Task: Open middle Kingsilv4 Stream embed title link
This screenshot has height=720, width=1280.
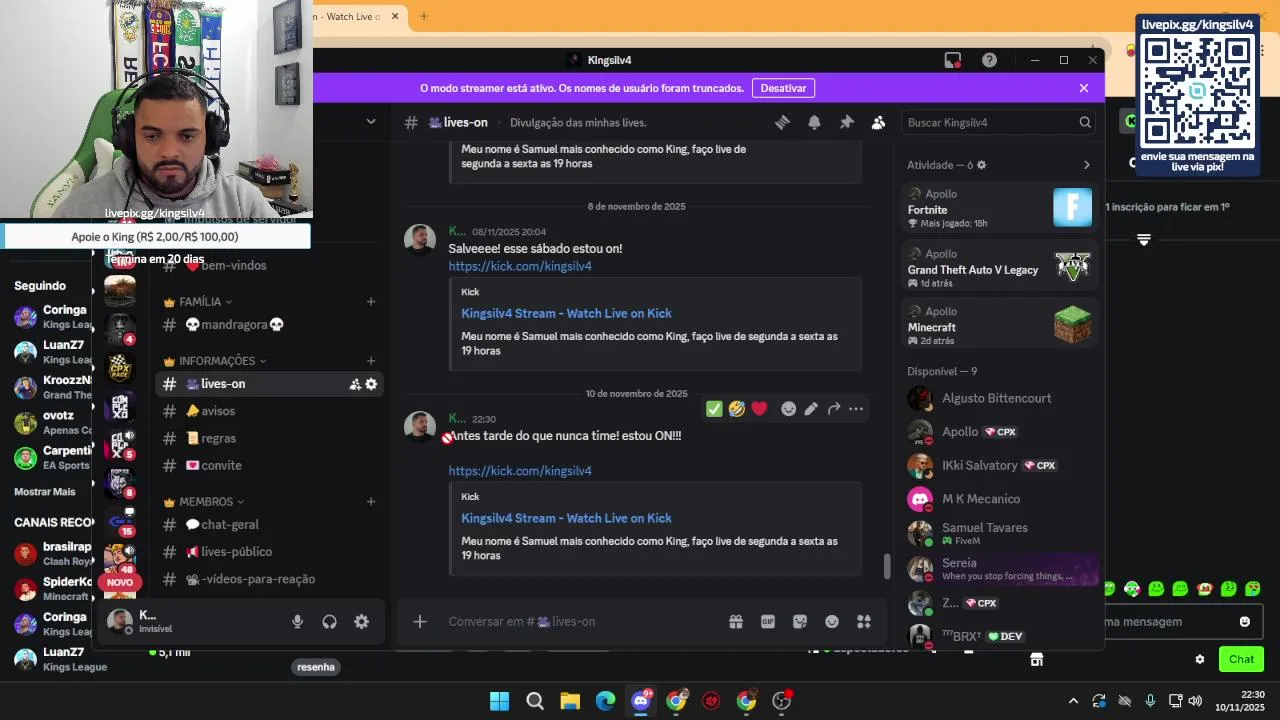Action: [566, 313]
